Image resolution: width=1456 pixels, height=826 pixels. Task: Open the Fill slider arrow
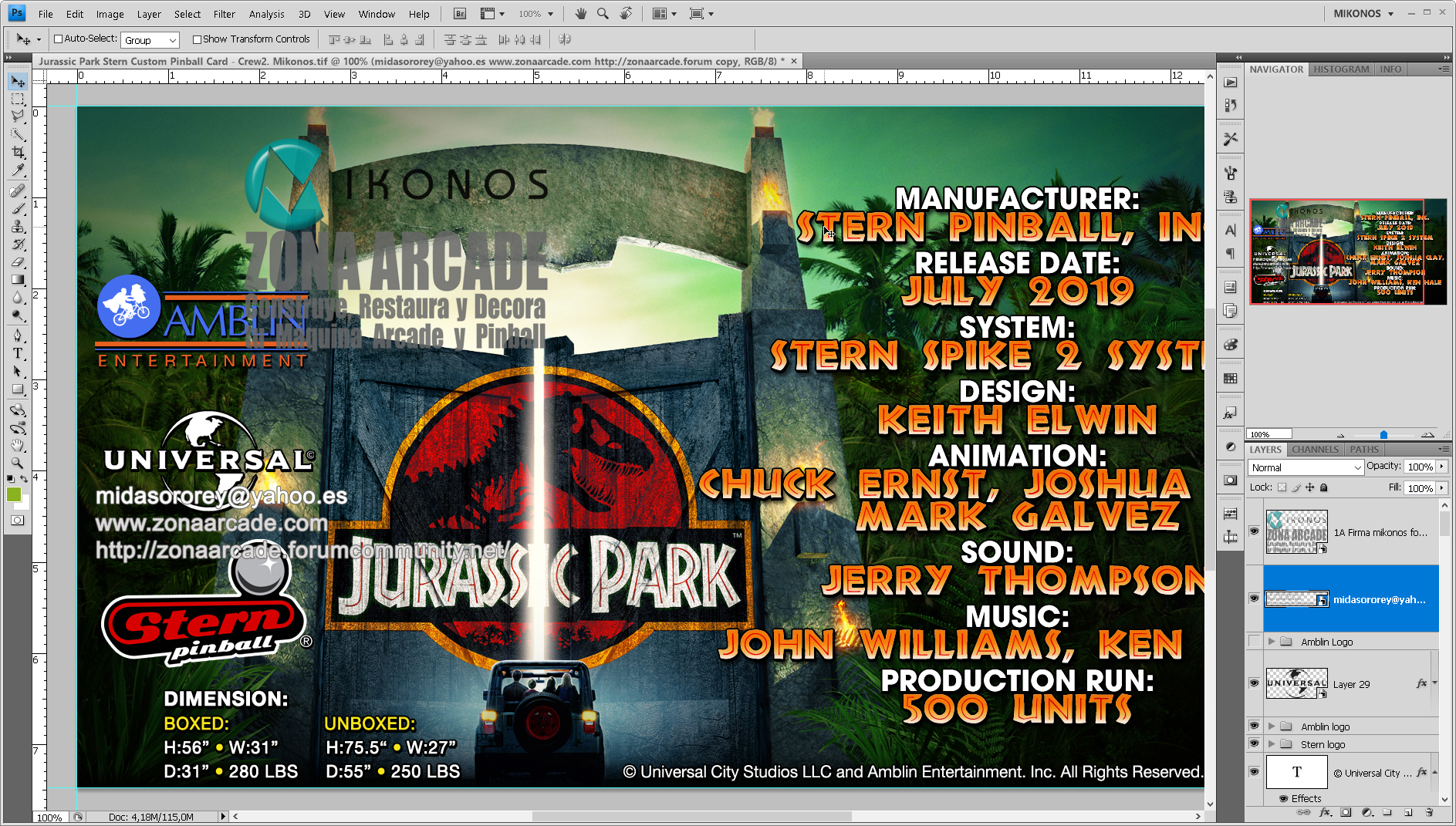pos(1441,488)
